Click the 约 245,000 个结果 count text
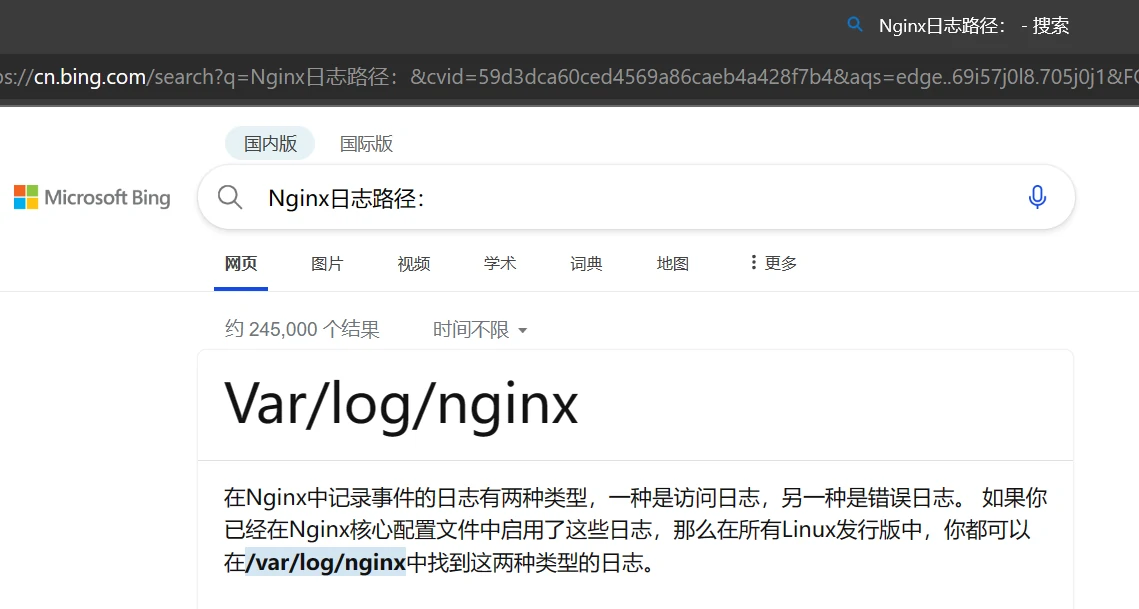 (302, 329)
